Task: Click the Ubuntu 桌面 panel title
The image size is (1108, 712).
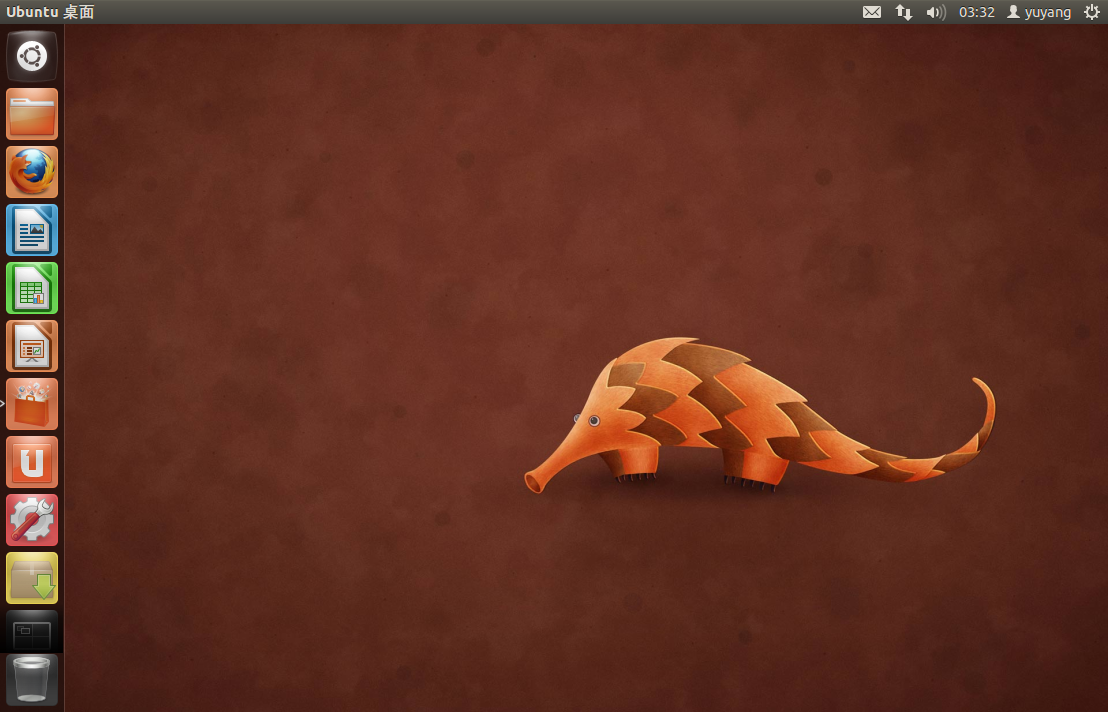Action: pos(50,12)
